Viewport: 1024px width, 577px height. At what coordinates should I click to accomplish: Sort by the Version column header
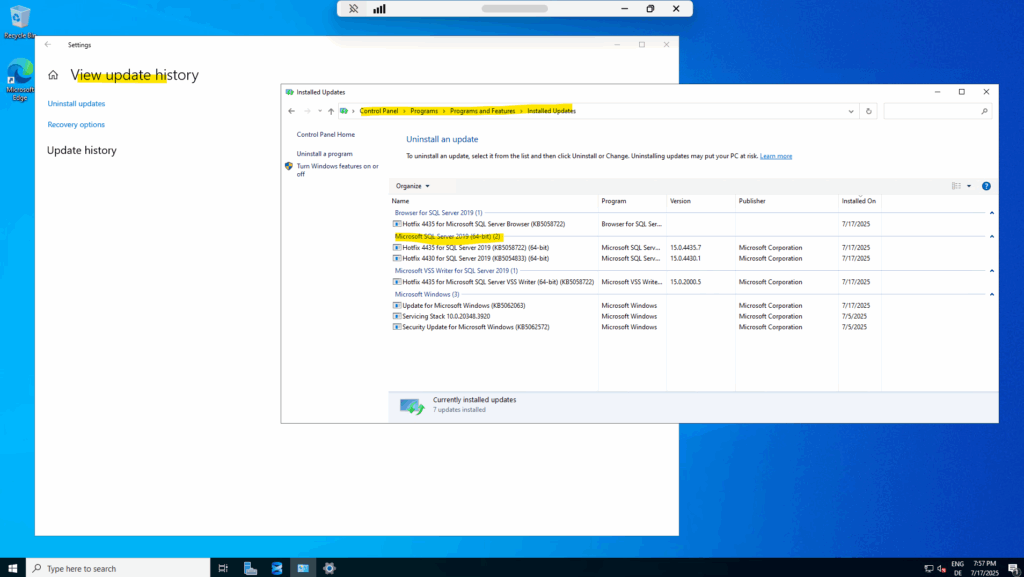pos(701,201)
